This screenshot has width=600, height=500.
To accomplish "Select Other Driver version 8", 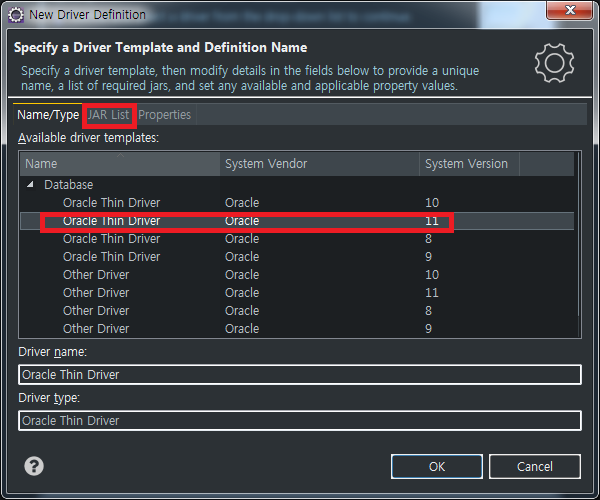I will tap(297, 311).
